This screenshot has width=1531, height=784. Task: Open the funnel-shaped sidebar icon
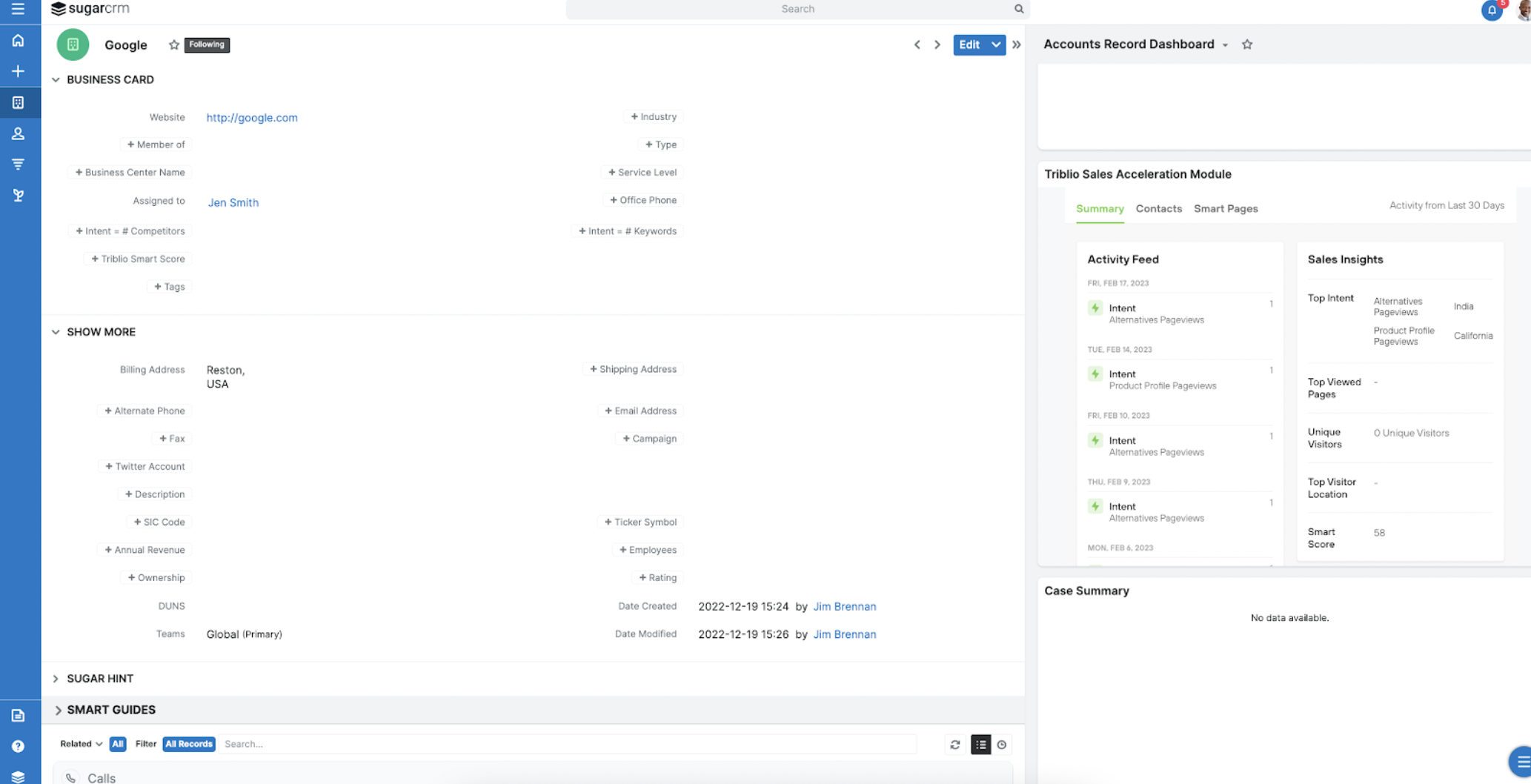18,164
